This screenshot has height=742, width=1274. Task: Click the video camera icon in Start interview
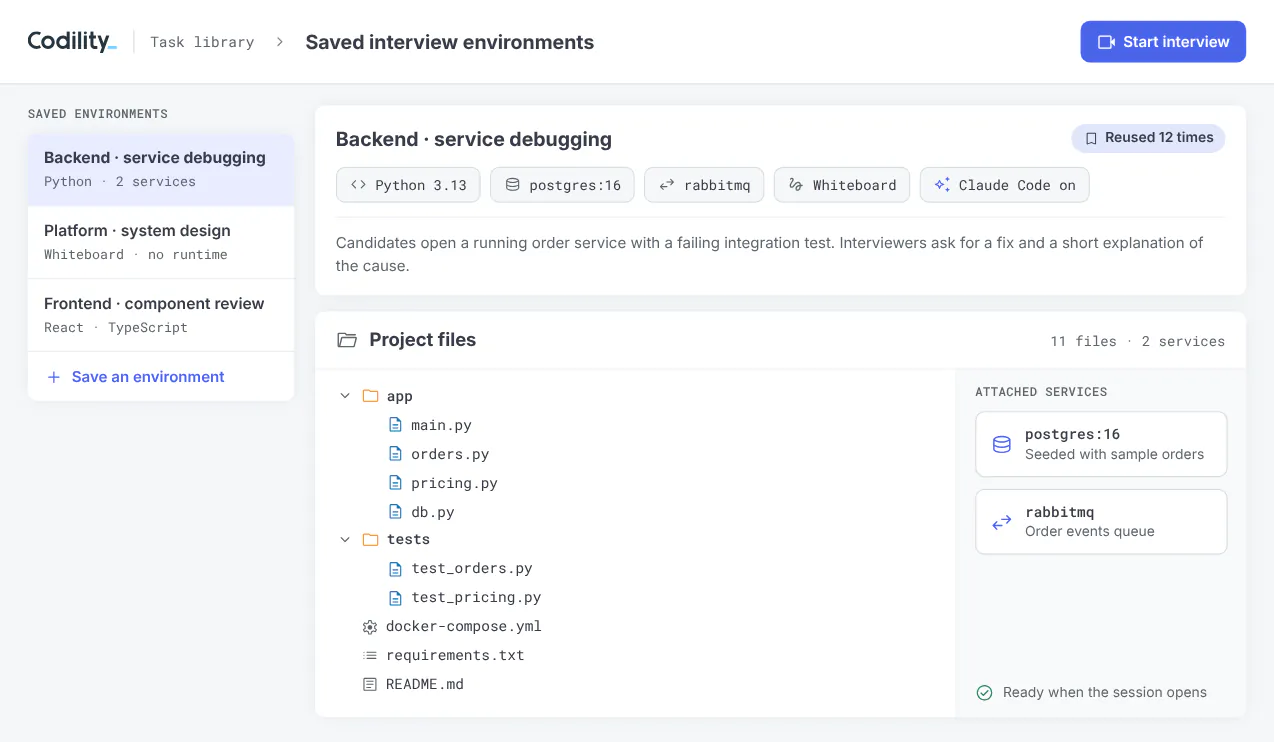1106,42
